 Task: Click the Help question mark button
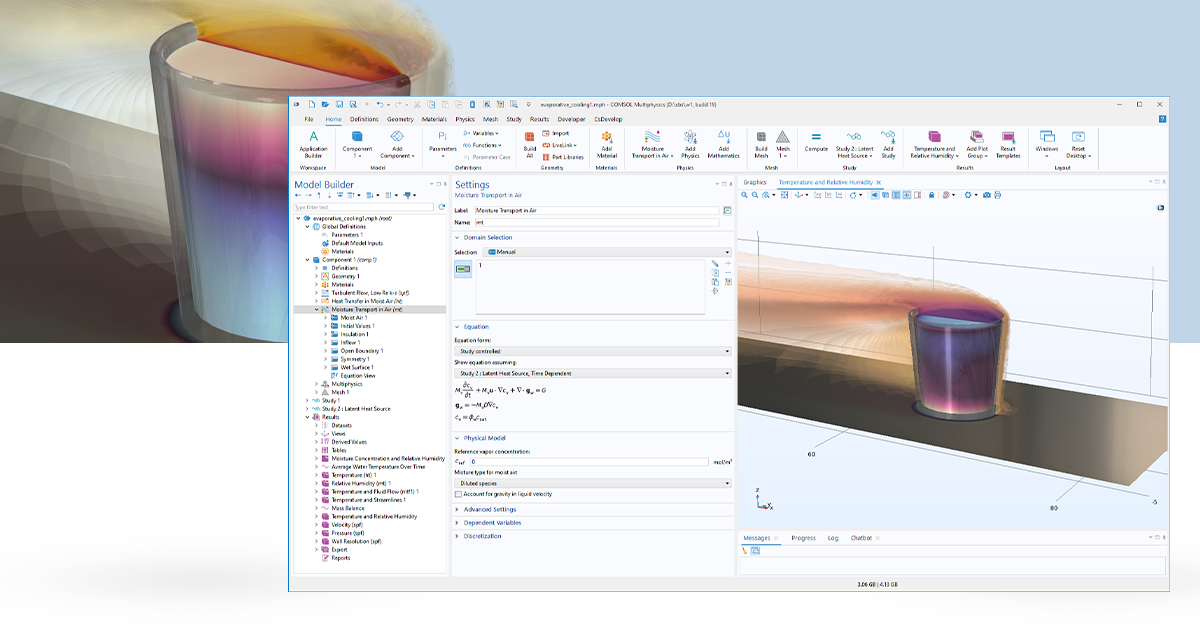tap(1161, 118)
